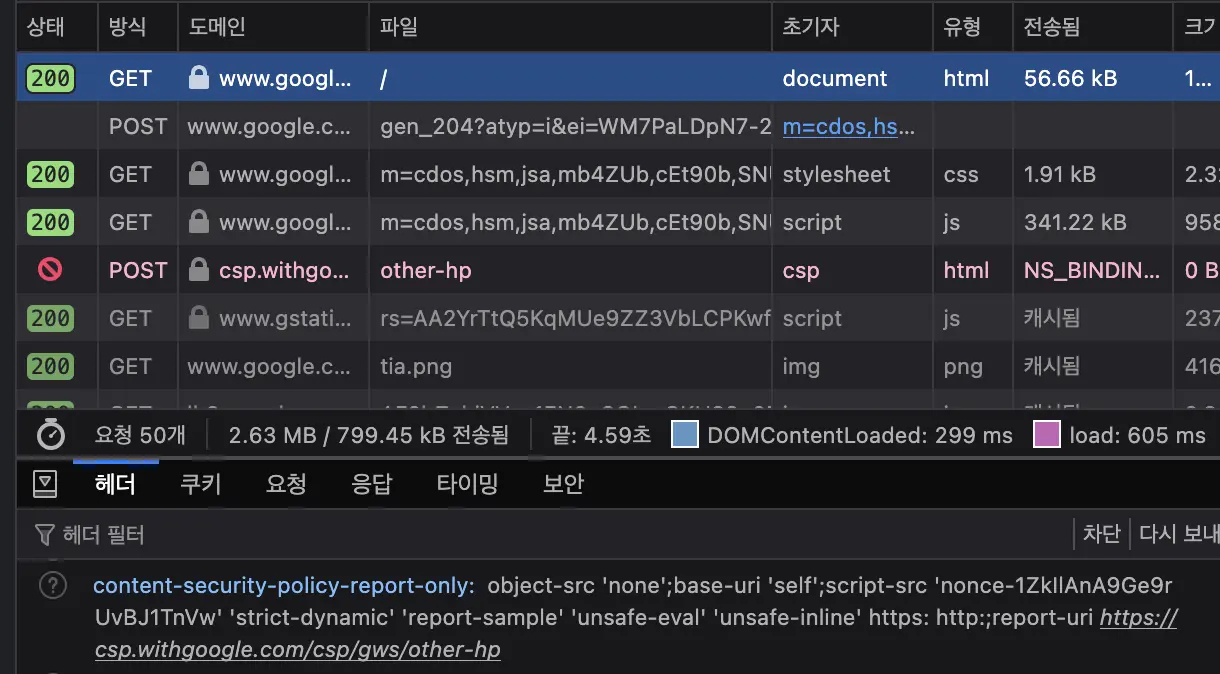Select the 보안 tab

561,484
